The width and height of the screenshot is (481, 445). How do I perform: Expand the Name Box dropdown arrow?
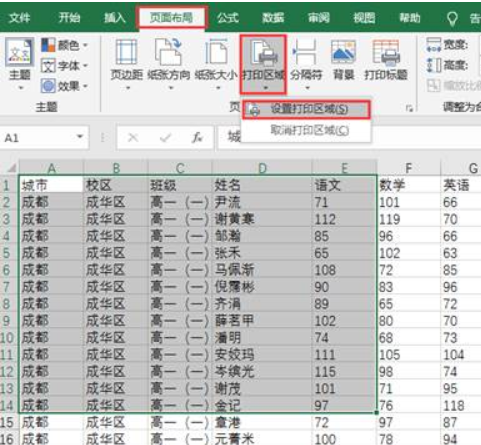80,137
